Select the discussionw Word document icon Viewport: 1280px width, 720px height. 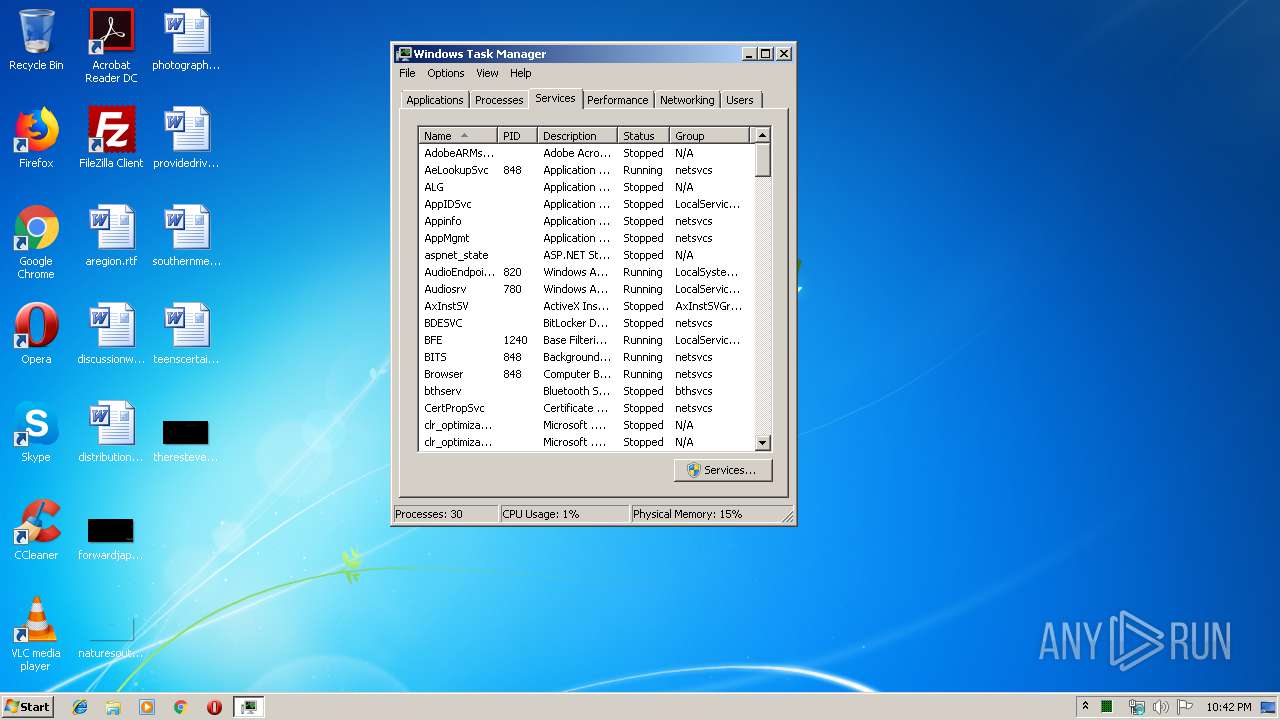click(111, 334)
